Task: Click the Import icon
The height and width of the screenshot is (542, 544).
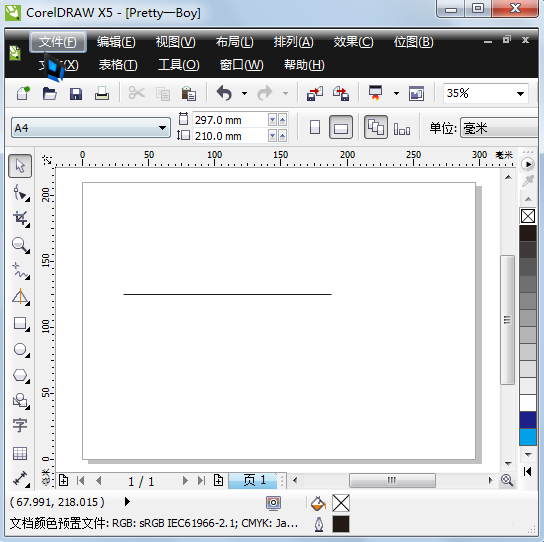Action: [315, 93]
